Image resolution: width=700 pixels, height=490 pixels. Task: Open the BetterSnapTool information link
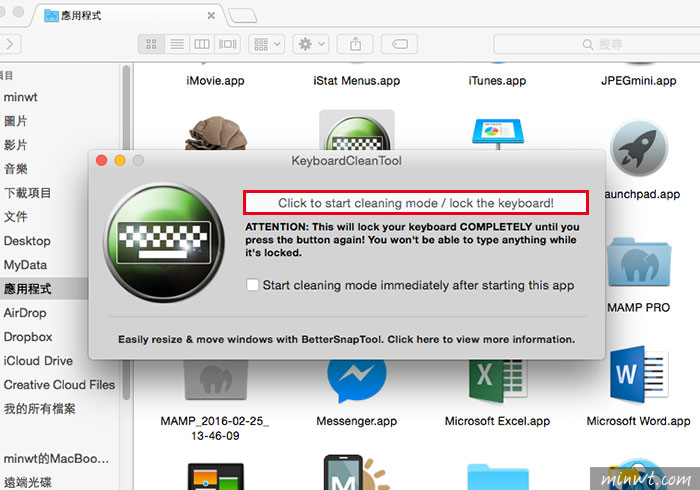pyautogui.click(x=346, y=339)
